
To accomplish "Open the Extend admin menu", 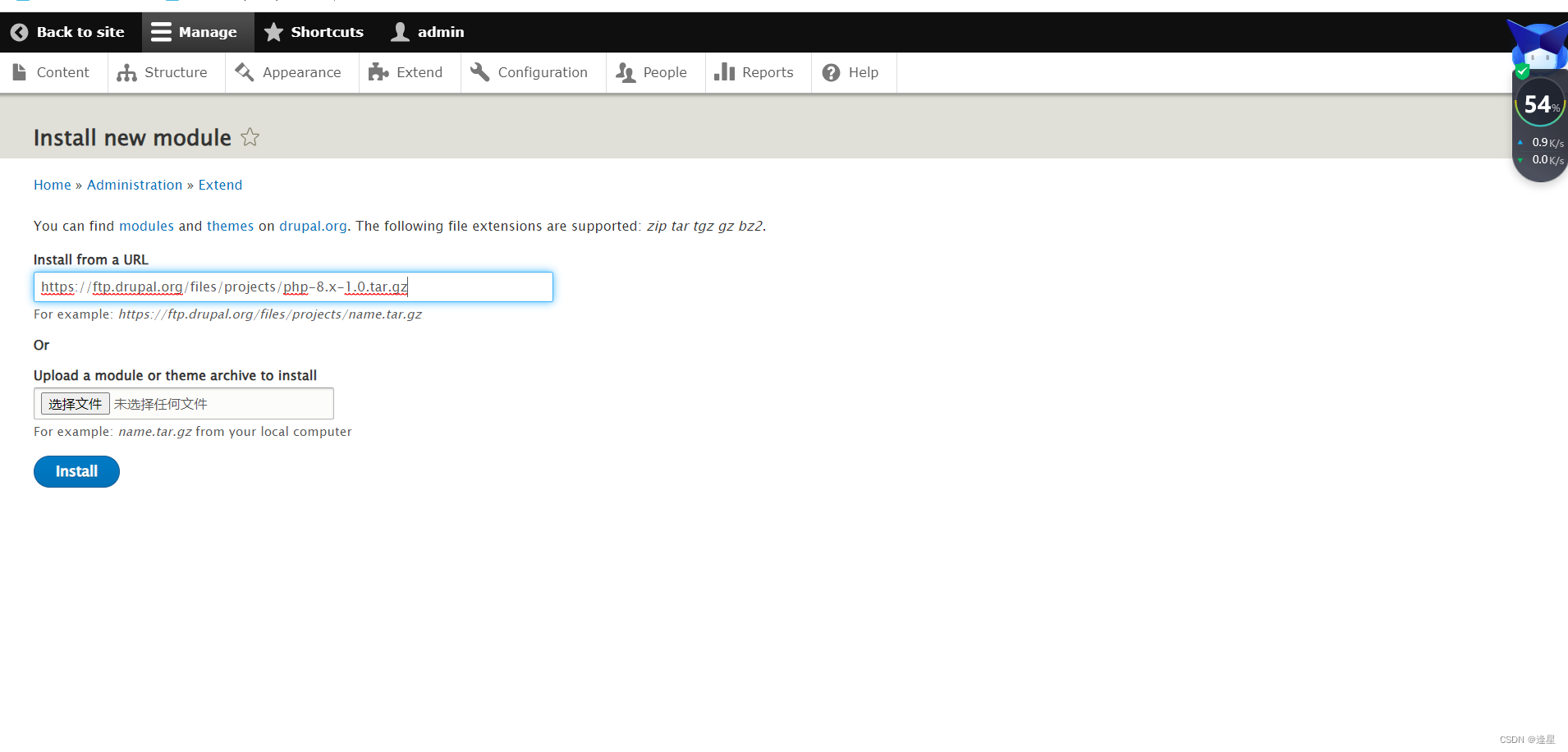I will pyautogui.click(x=410, y=73).
